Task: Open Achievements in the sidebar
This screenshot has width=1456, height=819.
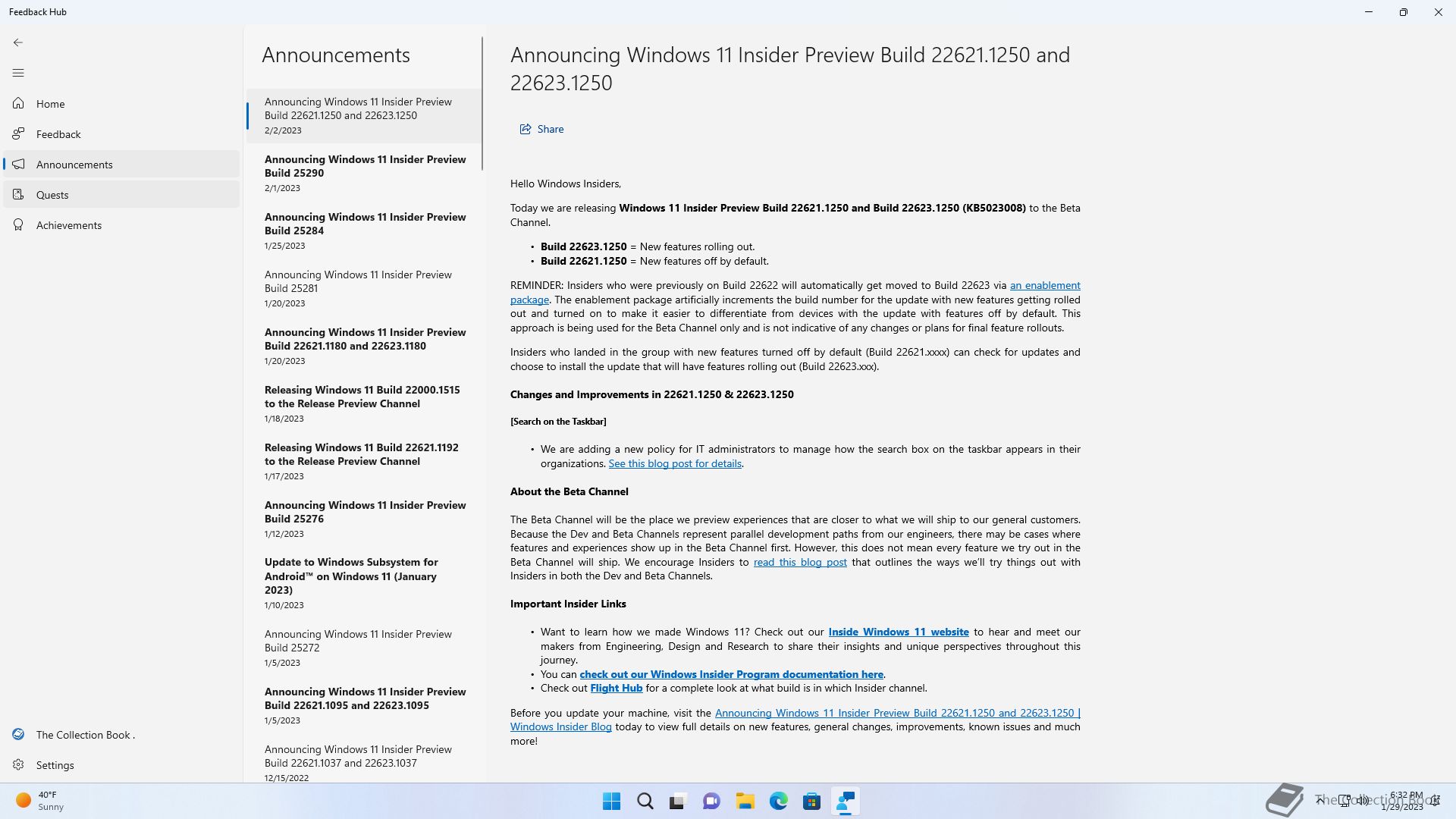Action: (121, 225)
